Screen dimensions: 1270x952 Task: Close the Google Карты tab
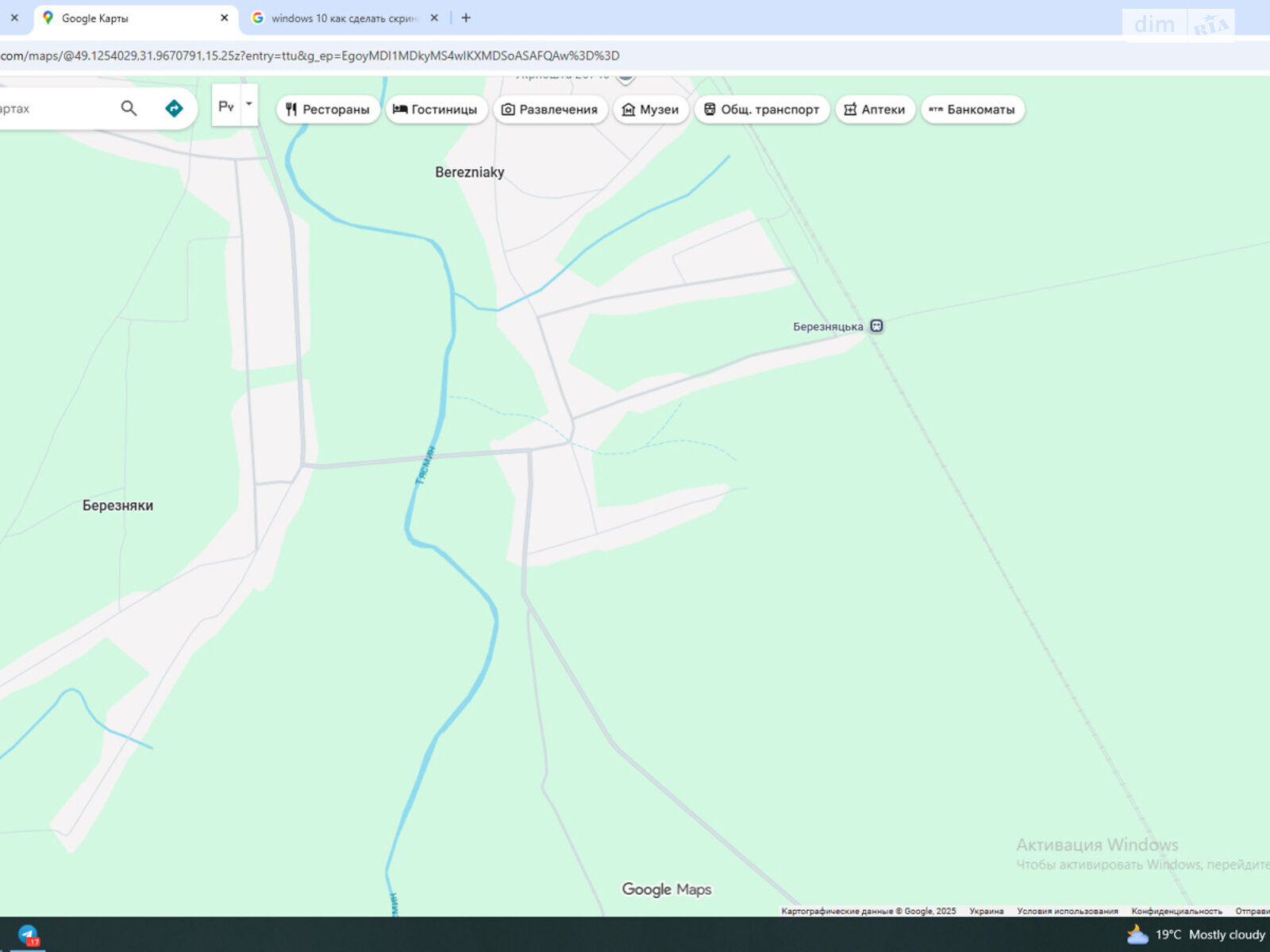pos(224,17)
